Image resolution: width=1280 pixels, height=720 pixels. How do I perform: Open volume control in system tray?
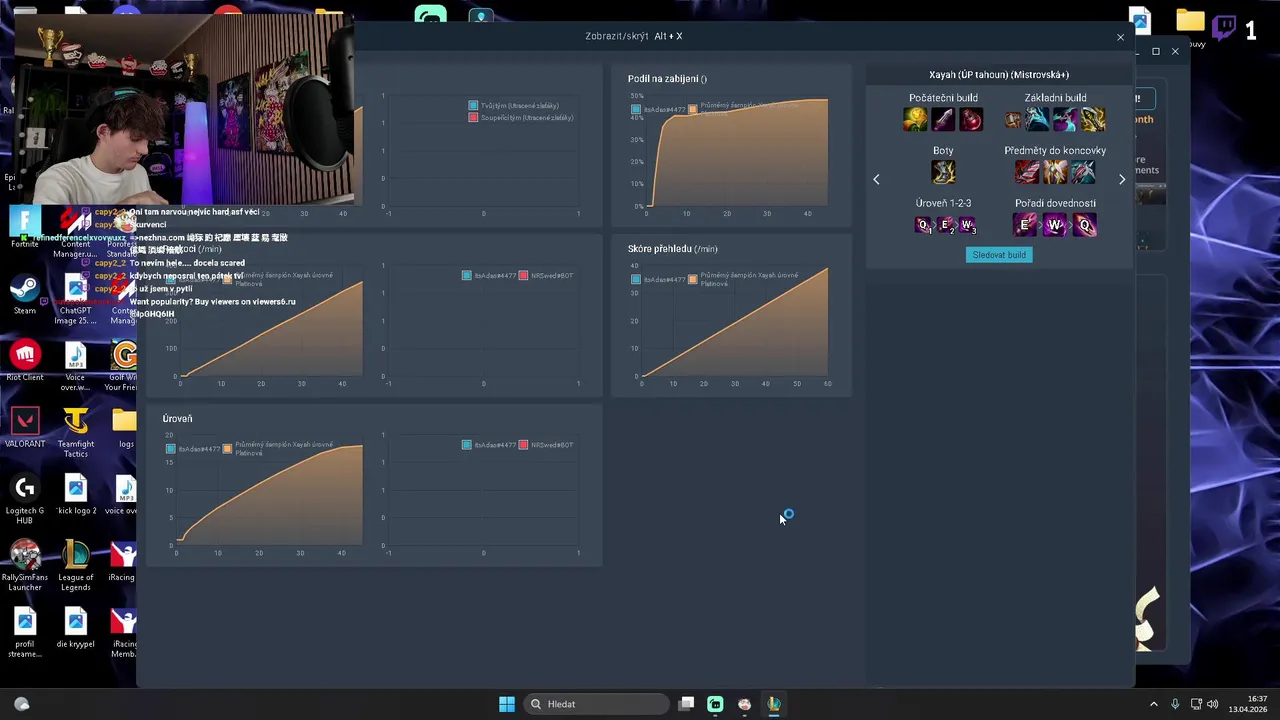[1213, 704]
